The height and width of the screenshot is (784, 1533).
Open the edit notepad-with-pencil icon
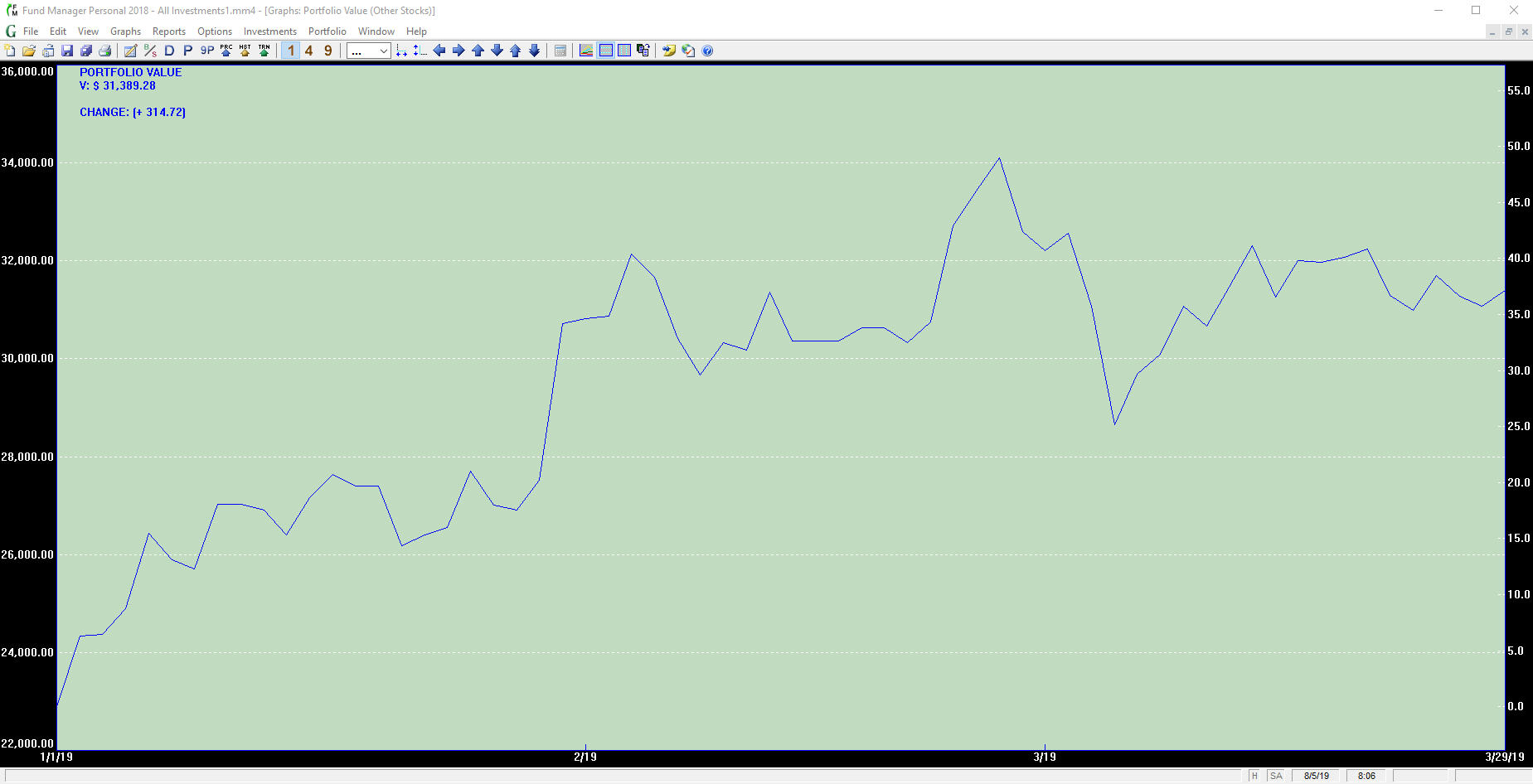130,51
